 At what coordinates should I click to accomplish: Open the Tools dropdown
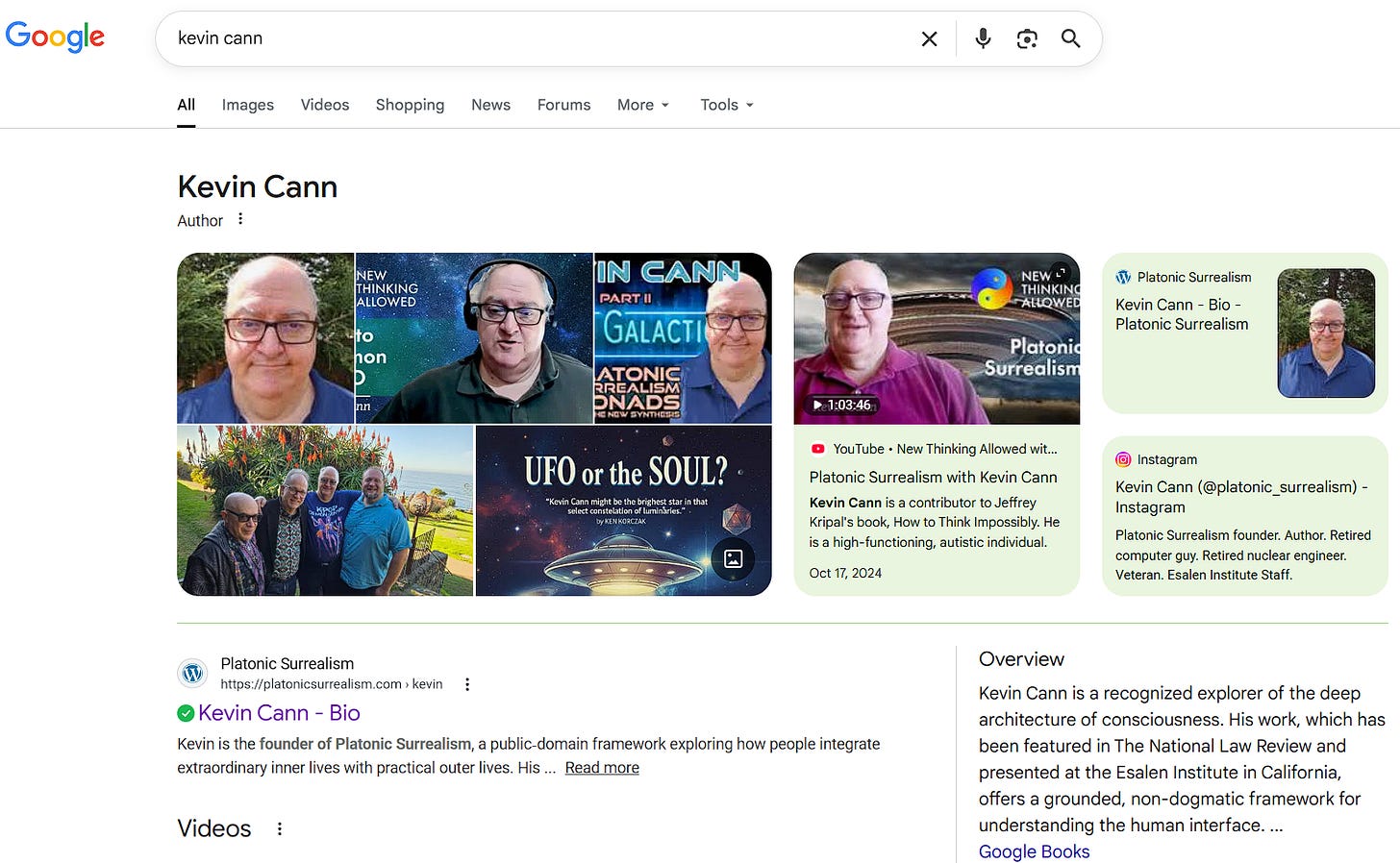[727, 105]
